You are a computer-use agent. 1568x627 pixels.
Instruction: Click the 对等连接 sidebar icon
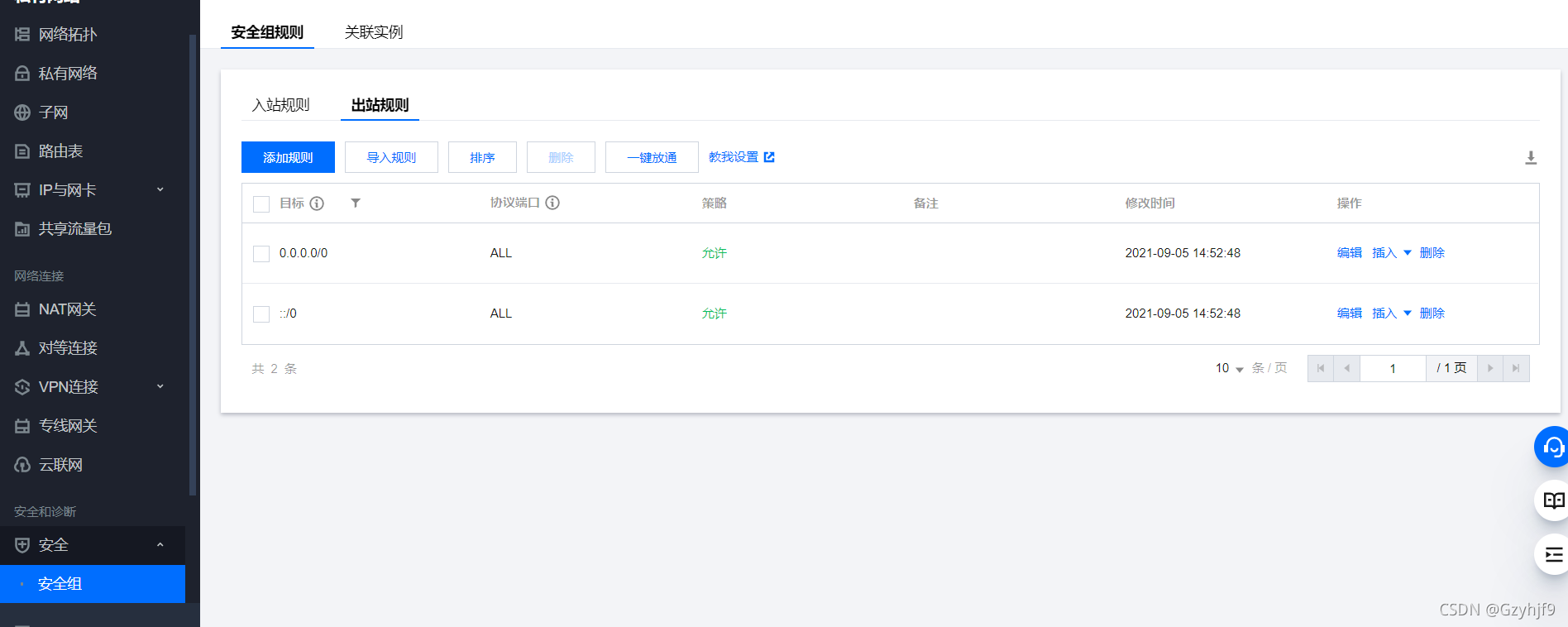(x=22, y=348)
